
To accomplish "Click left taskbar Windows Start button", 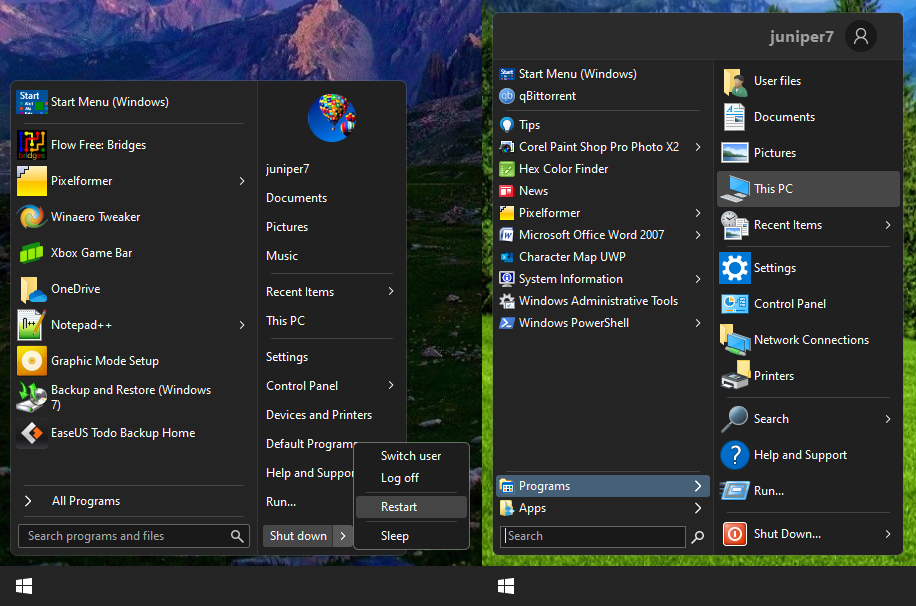I will pyautogui.click(x=24, y=586).
